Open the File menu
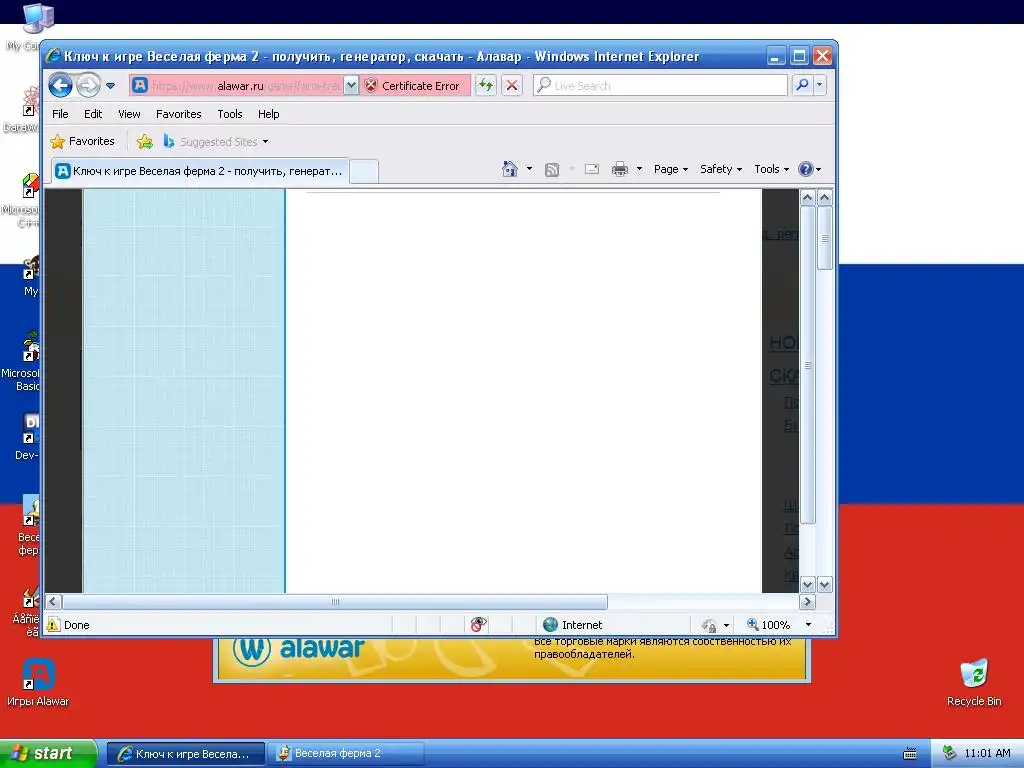This screenshot has height=768, width=1024. click(60, 114)
